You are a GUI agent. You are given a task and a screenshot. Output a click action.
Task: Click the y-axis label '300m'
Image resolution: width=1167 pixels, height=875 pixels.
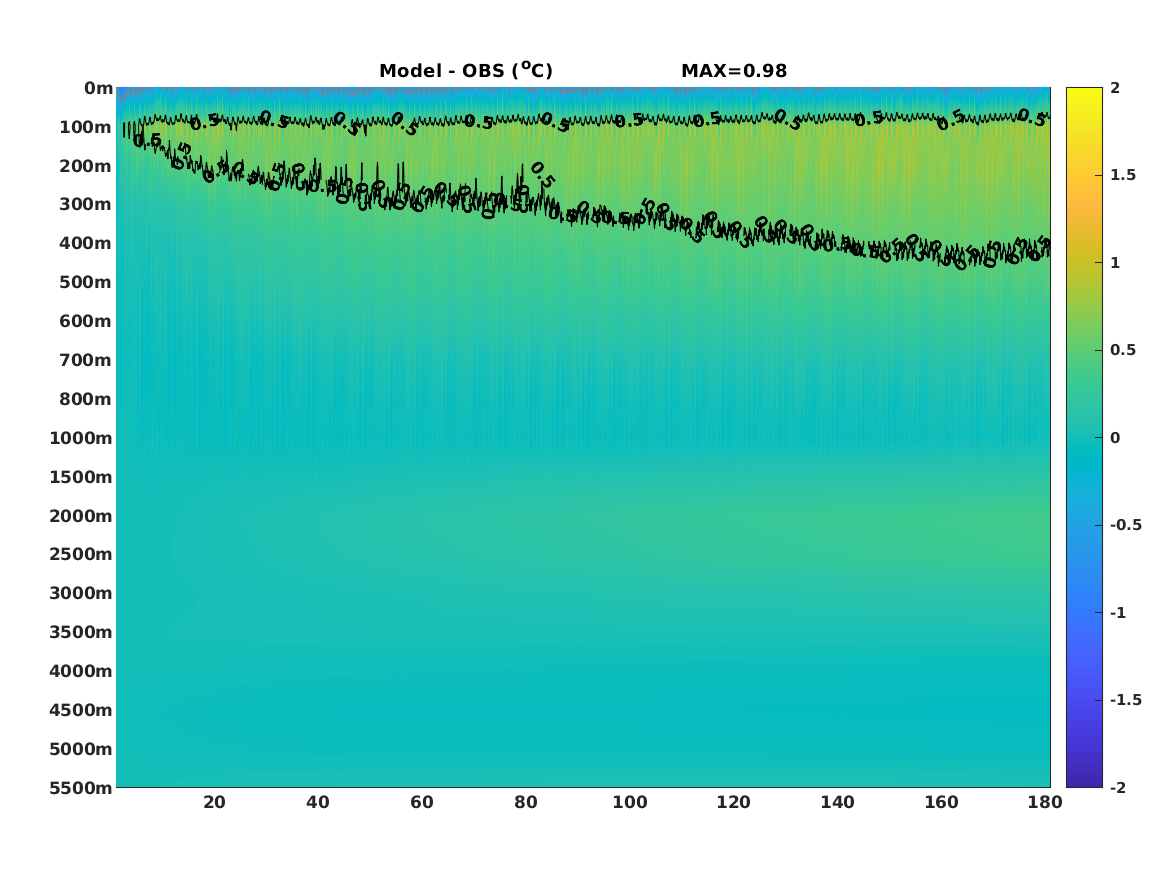click(x=85, y=205)
